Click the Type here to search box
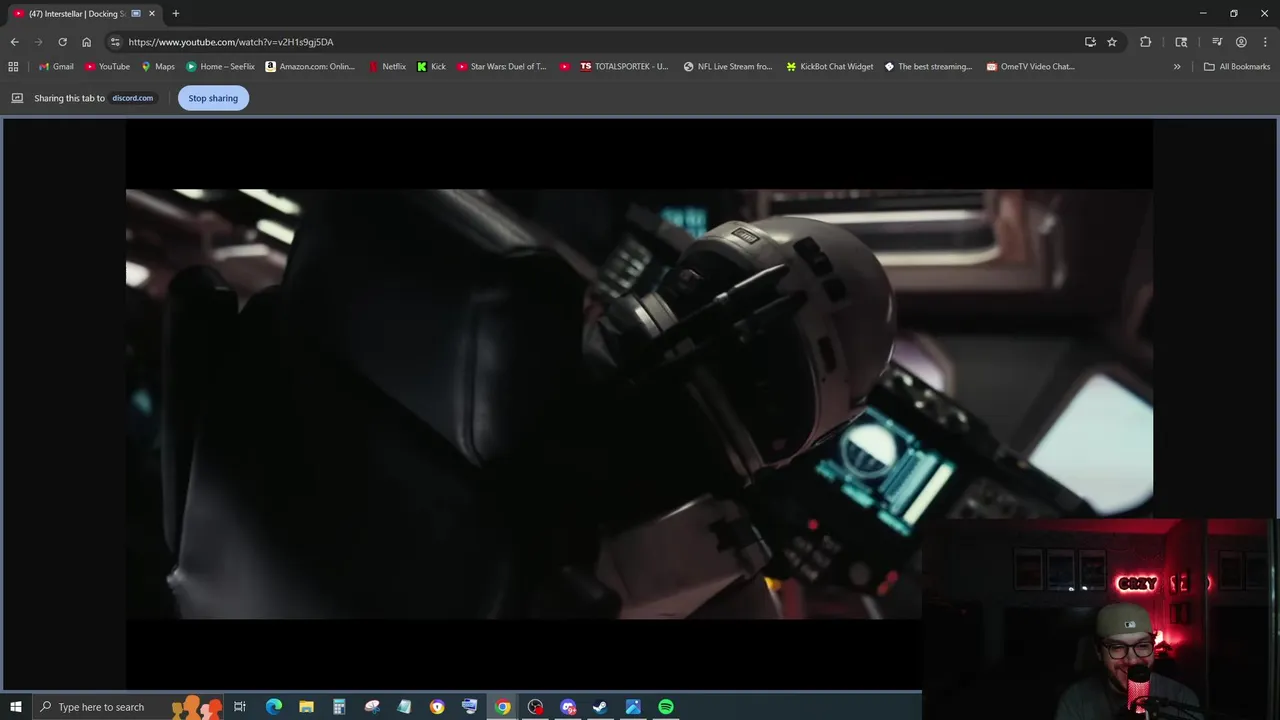The width and height of the screenshot is (1280, 720). (128, 707)
